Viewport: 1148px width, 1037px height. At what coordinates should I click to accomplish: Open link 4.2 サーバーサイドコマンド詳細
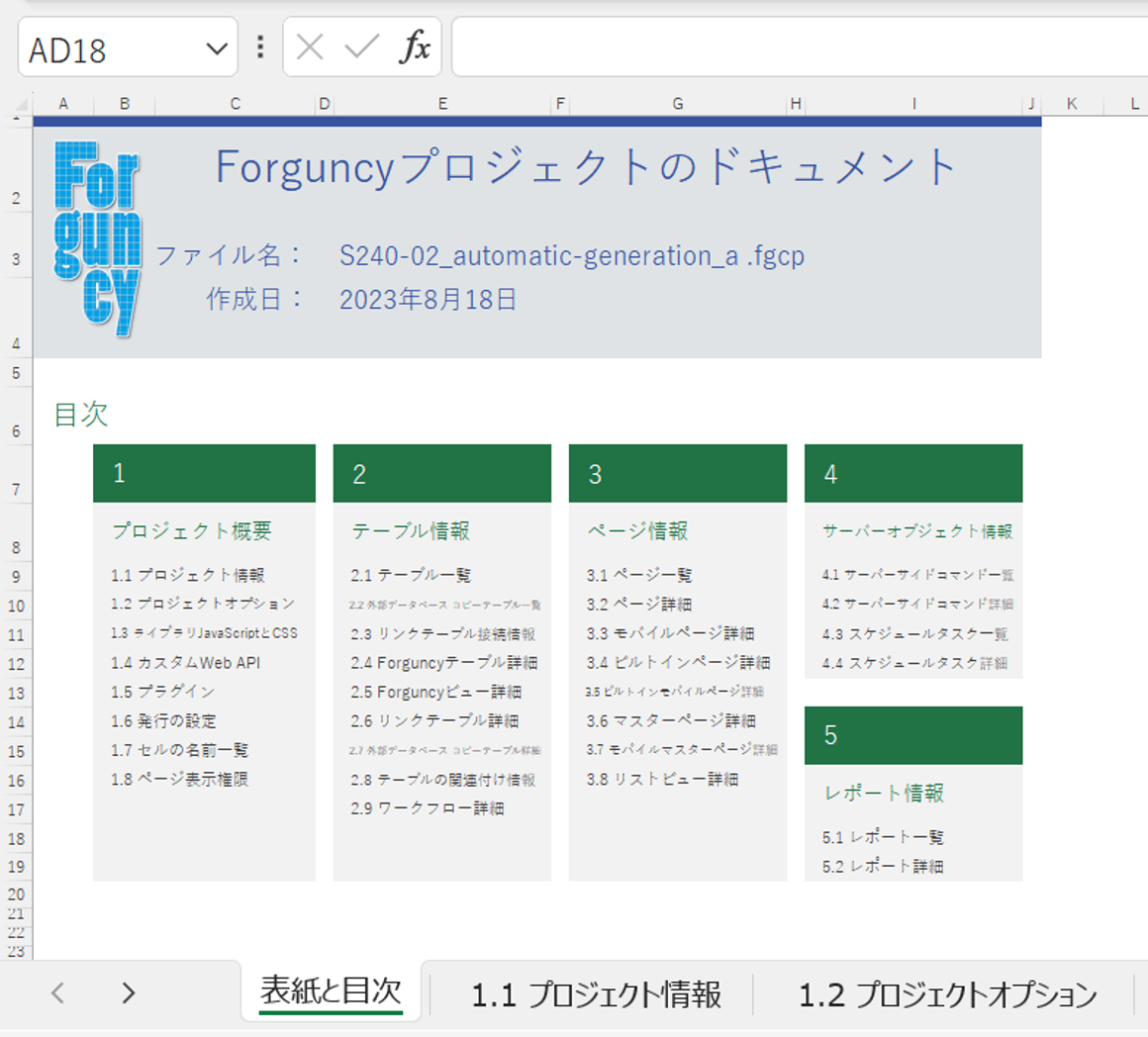pos(917,604)
